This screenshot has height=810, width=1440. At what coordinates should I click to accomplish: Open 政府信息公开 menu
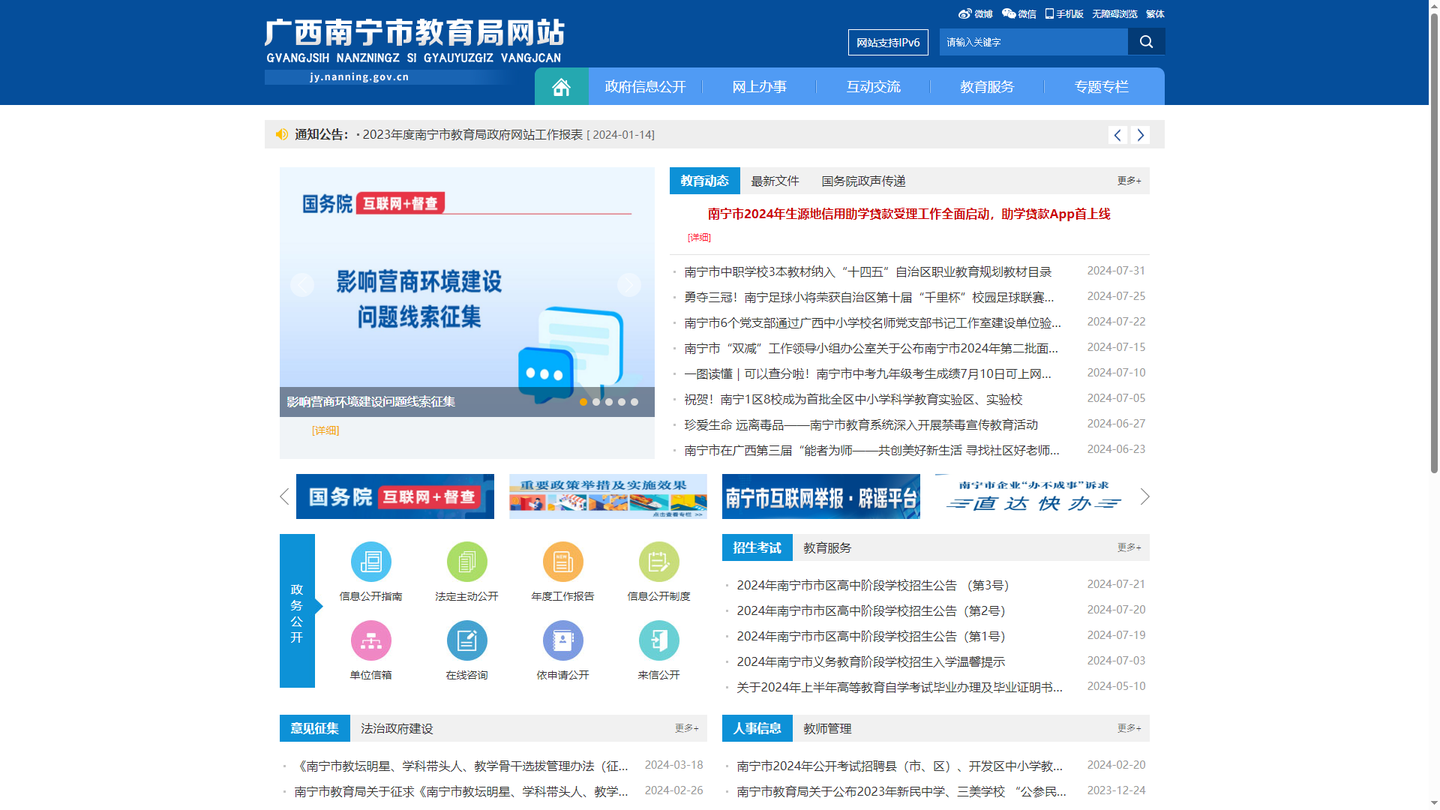[x=645, y=87]
